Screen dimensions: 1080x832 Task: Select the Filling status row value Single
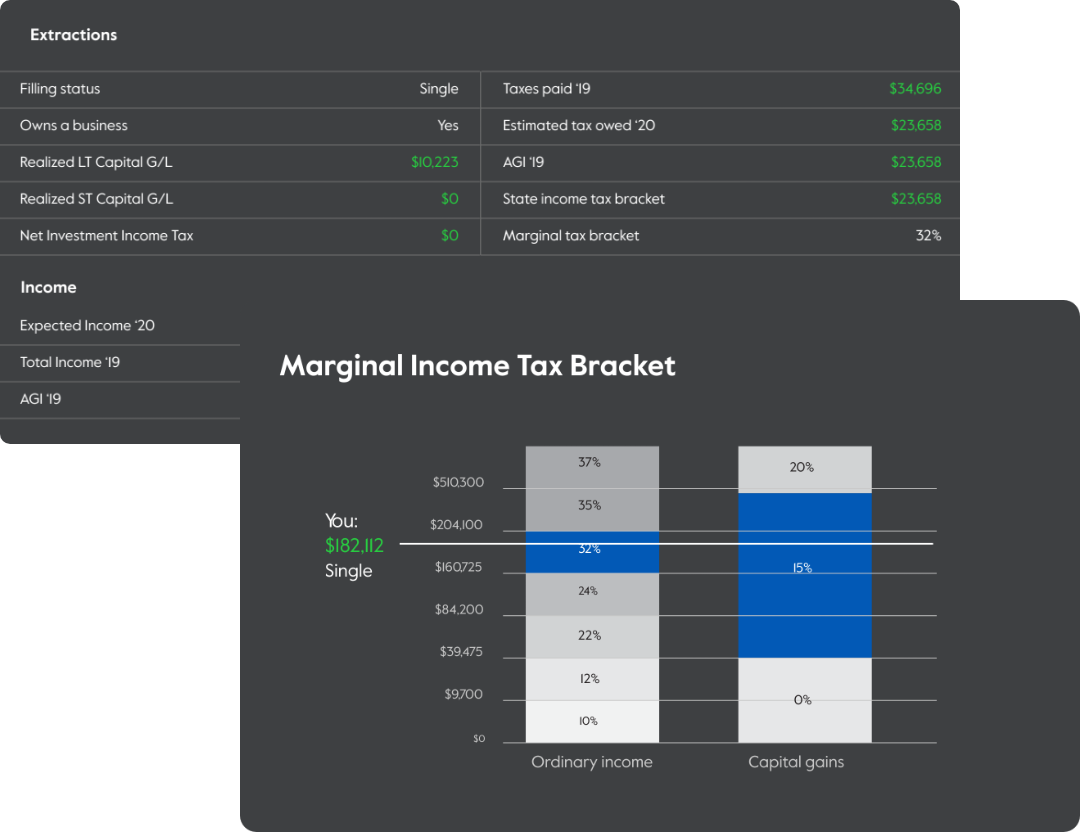pyautogui.click(x=438, y=89)
